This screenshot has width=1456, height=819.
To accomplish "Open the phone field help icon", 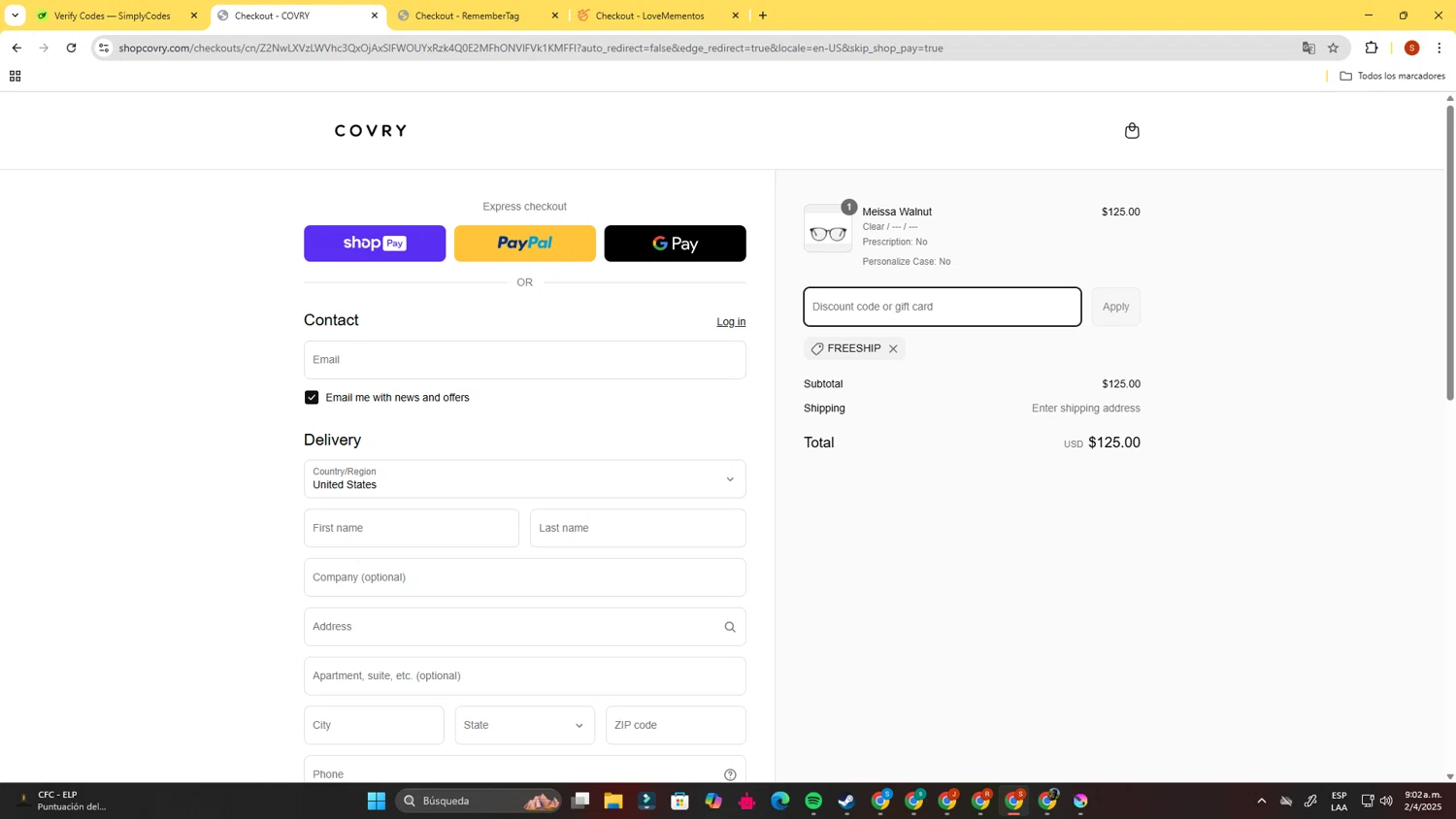I will tap(730, 774).
